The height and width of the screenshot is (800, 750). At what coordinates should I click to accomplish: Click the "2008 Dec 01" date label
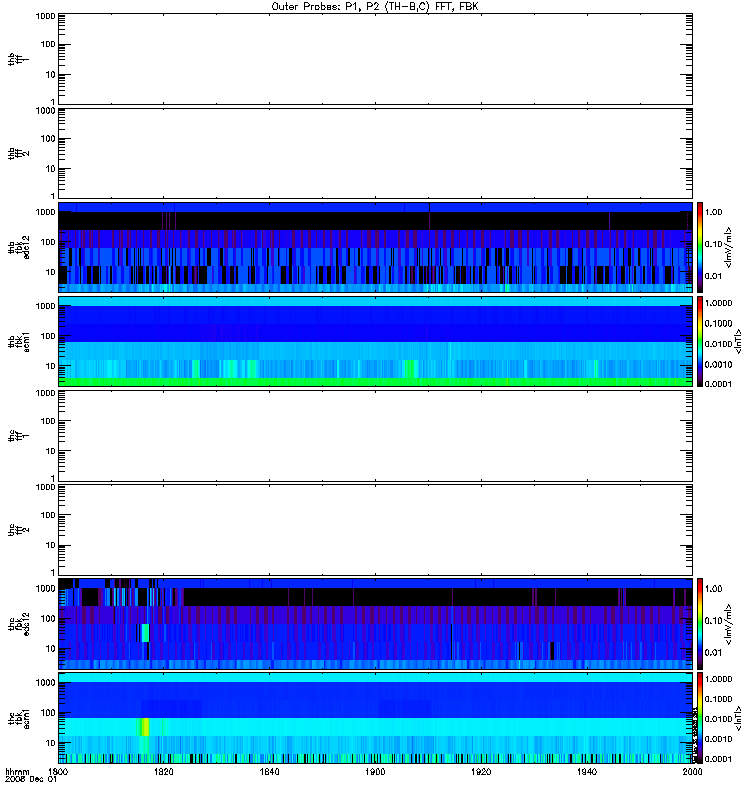click(x=31, y=779)
